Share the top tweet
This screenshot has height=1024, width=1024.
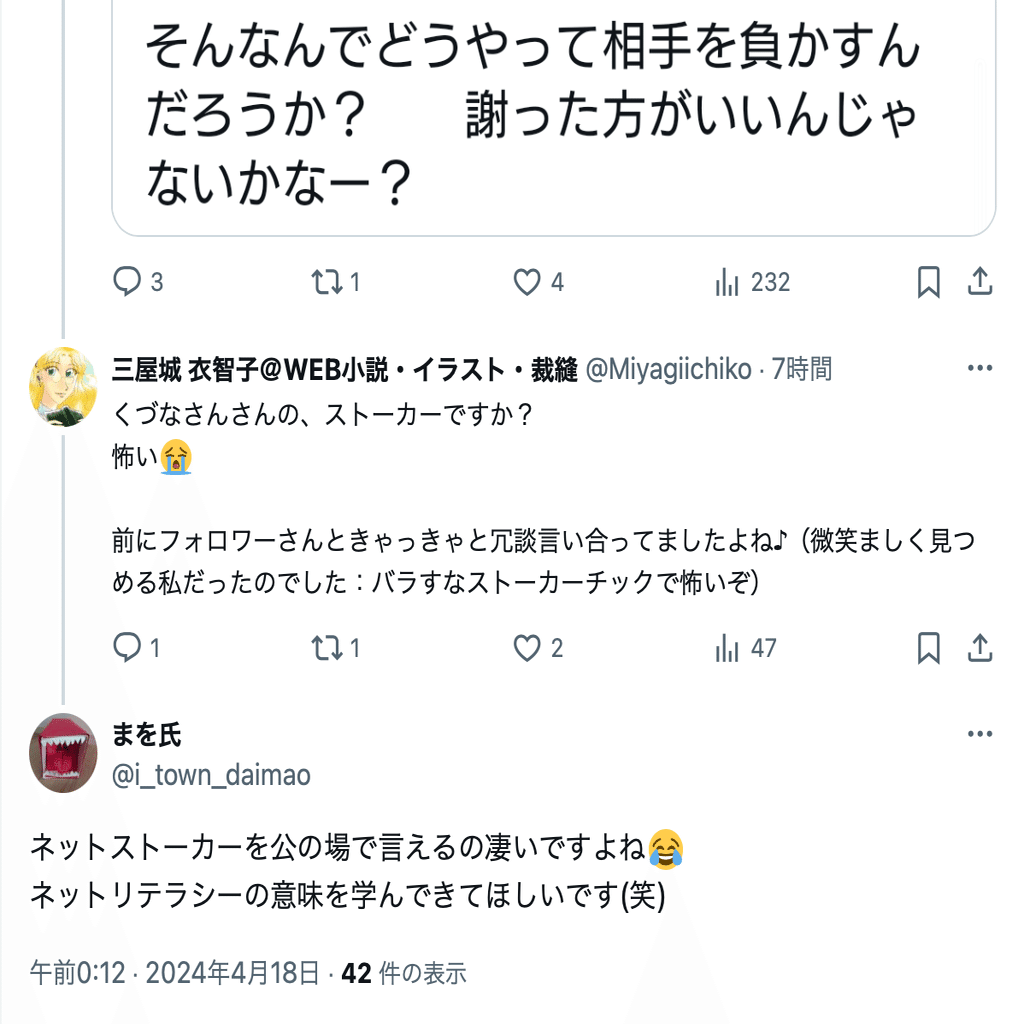click(x=979, y=283)
